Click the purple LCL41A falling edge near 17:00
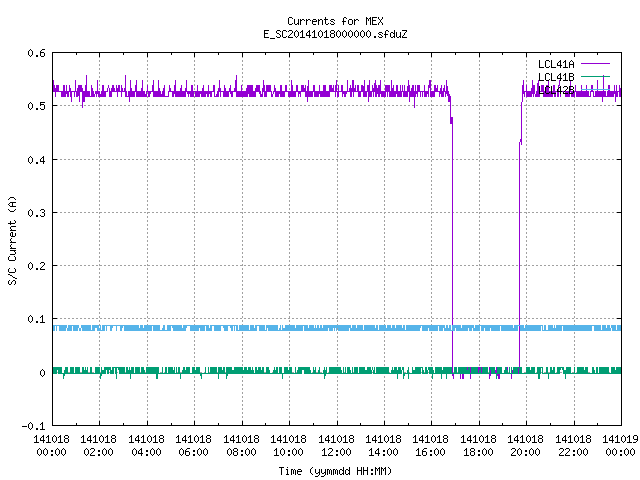Screen dimensions: 640x480 point(452,245)
